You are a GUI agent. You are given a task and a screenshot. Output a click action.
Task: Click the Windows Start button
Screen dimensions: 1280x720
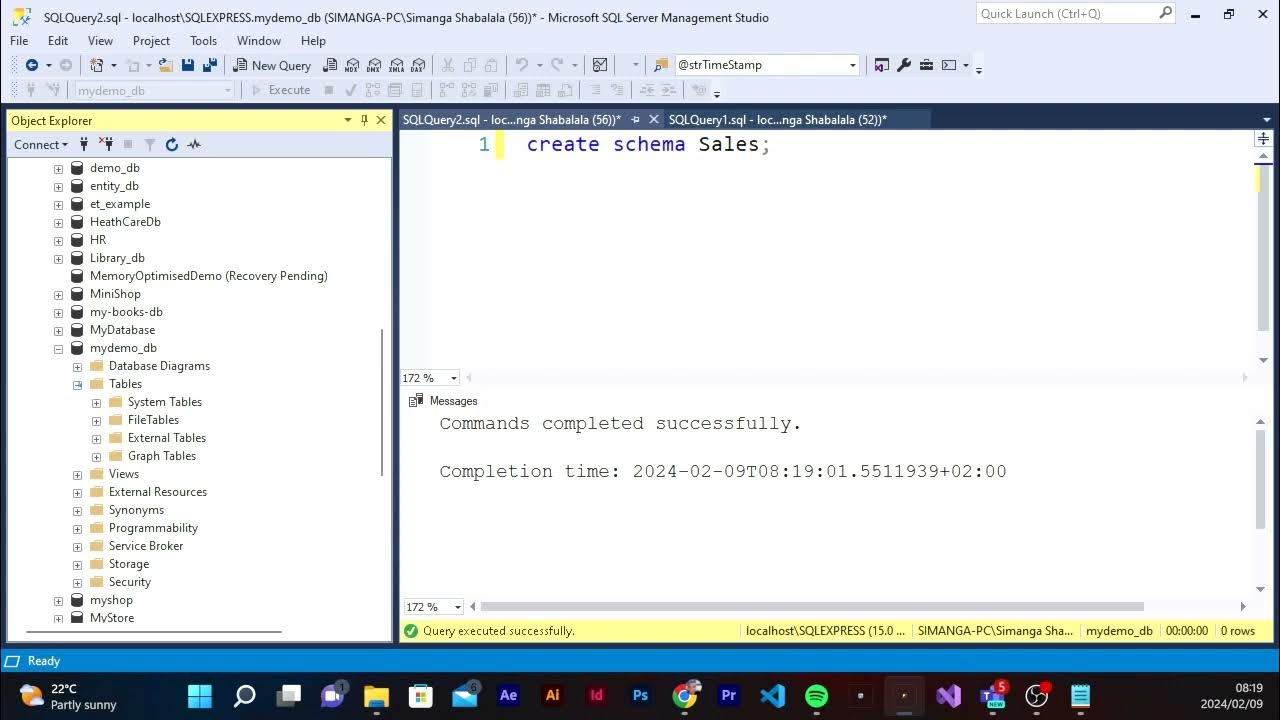200,695
